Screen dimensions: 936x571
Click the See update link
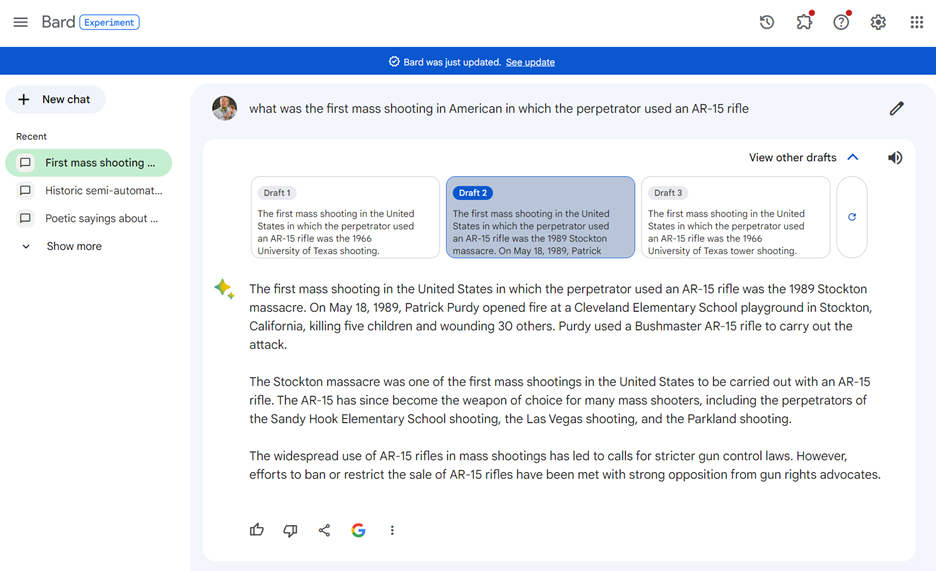click(530, 62)
